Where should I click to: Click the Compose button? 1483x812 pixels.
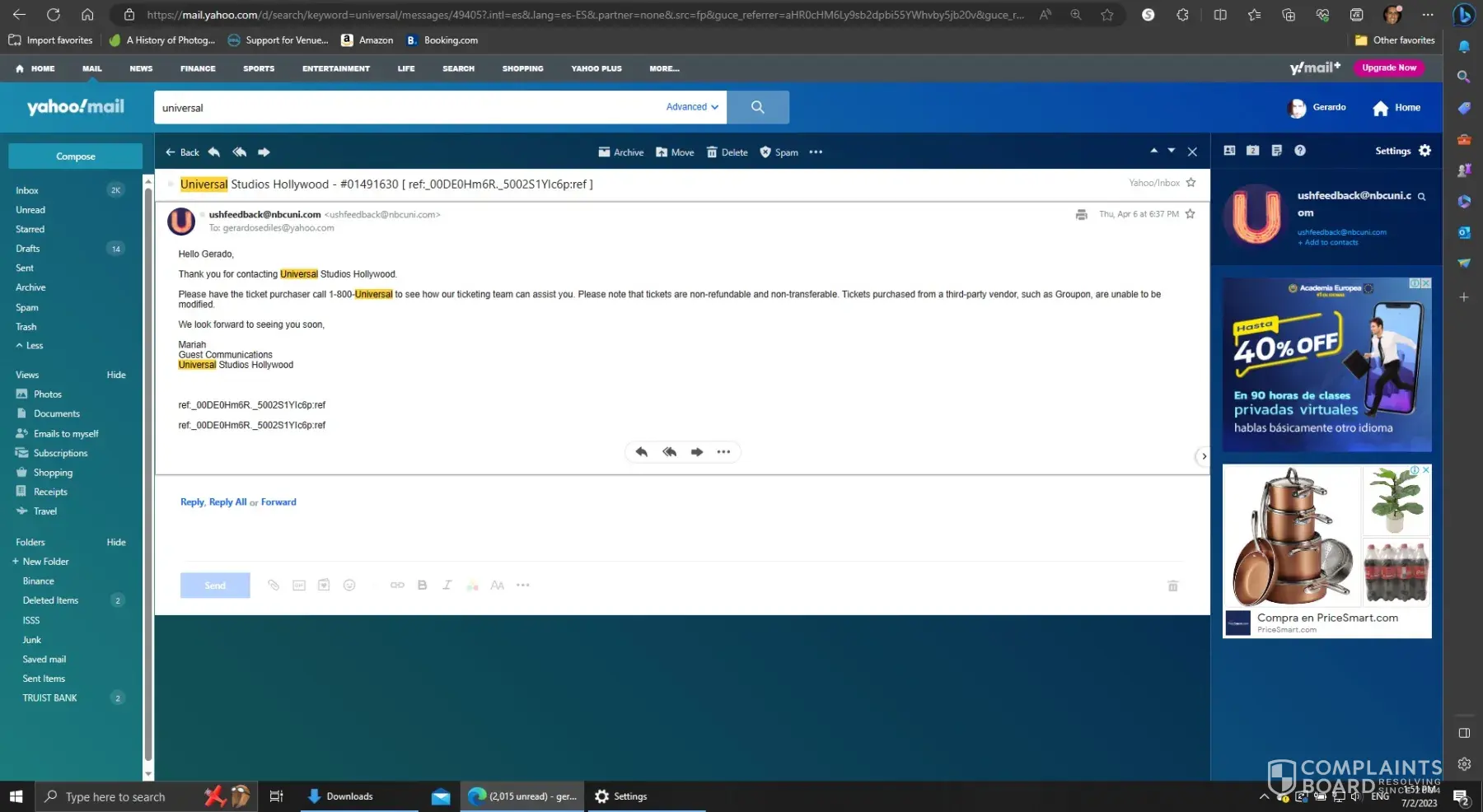pyautogui.click(x=76, y=156)
